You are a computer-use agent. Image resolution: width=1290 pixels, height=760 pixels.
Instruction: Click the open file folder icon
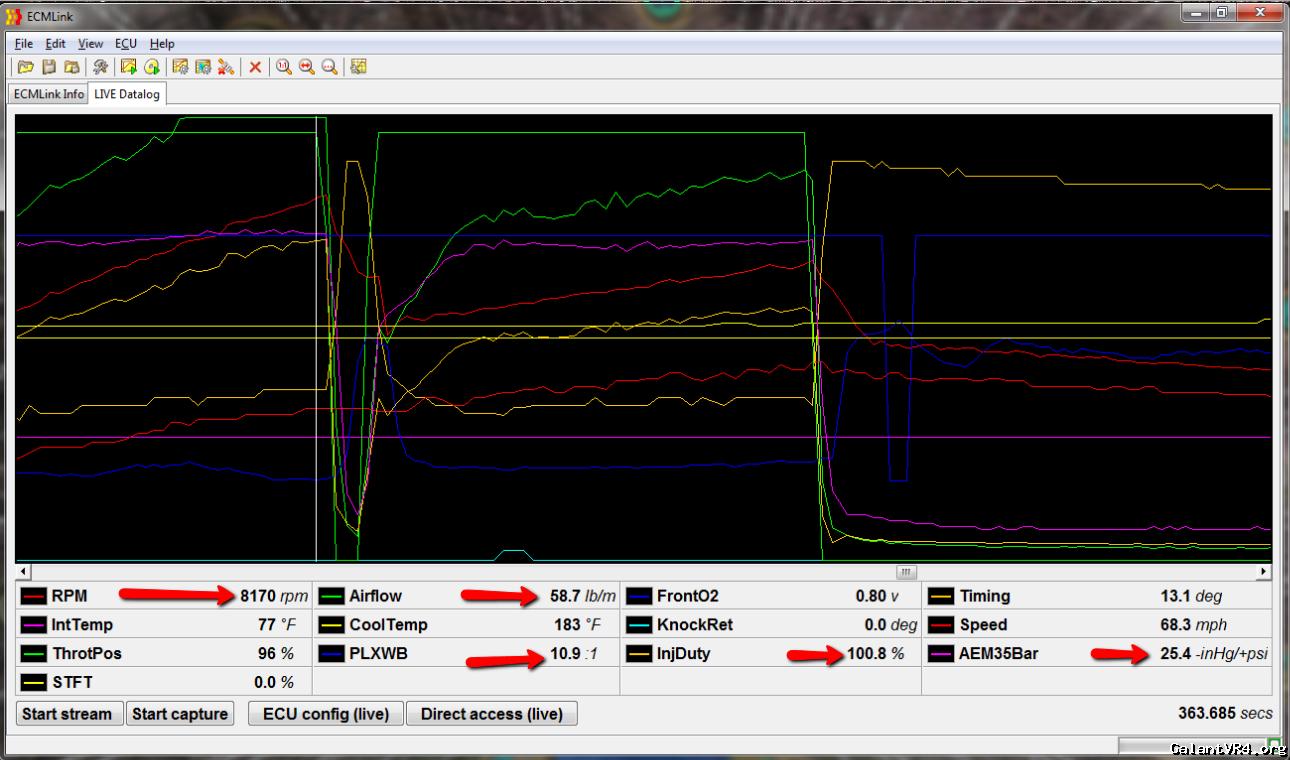[26, 67]
